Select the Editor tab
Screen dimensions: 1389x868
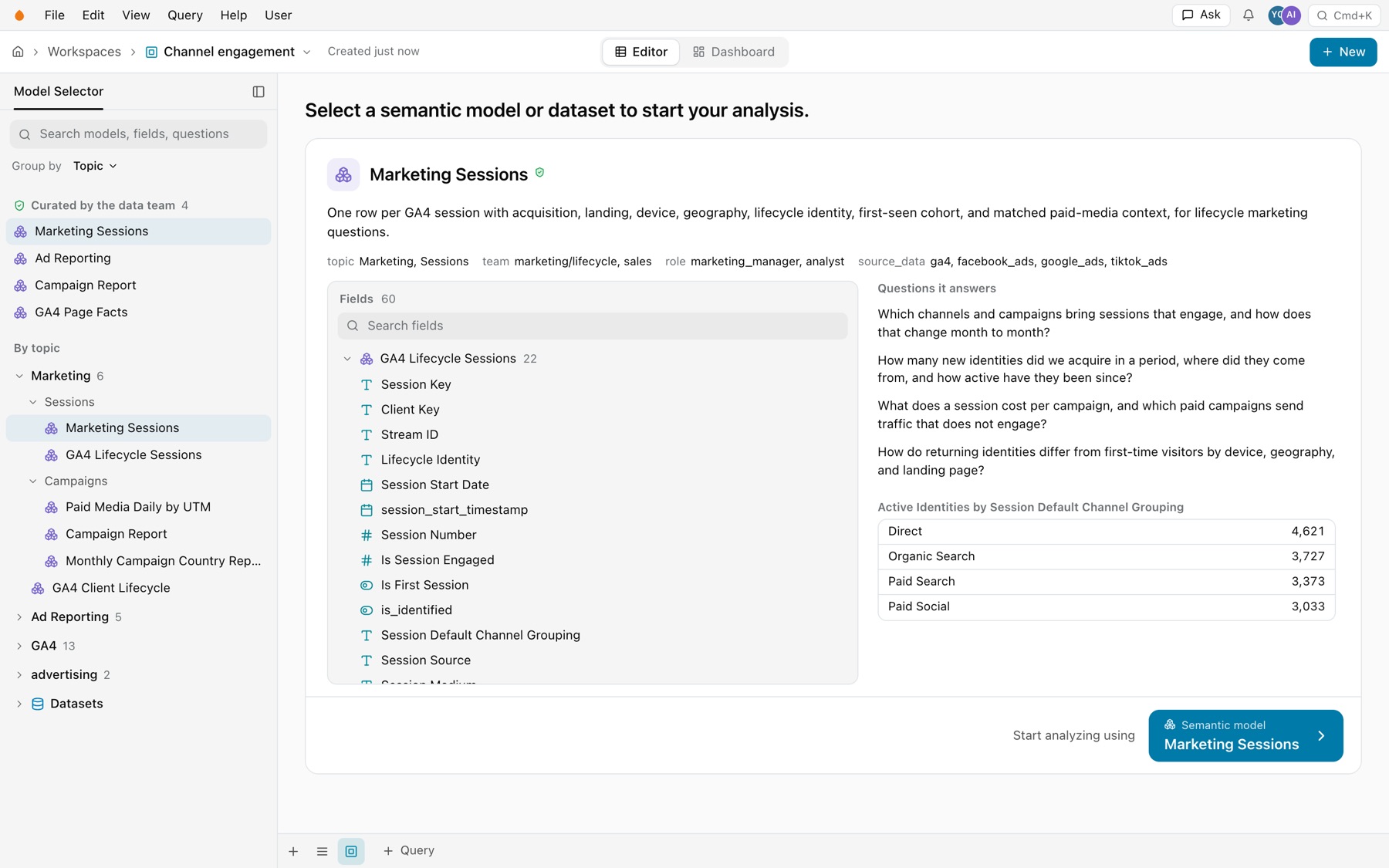[641, 52]
